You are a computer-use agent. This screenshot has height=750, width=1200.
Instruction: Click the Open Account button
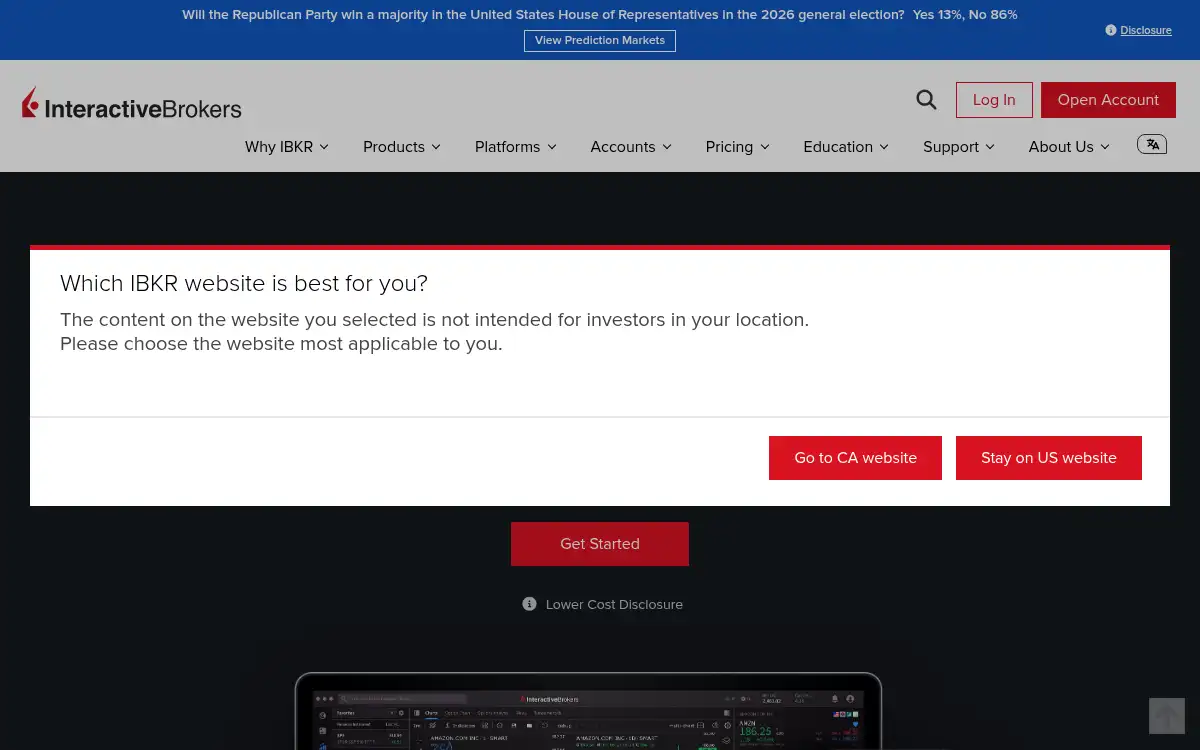tap(1108, 100)
